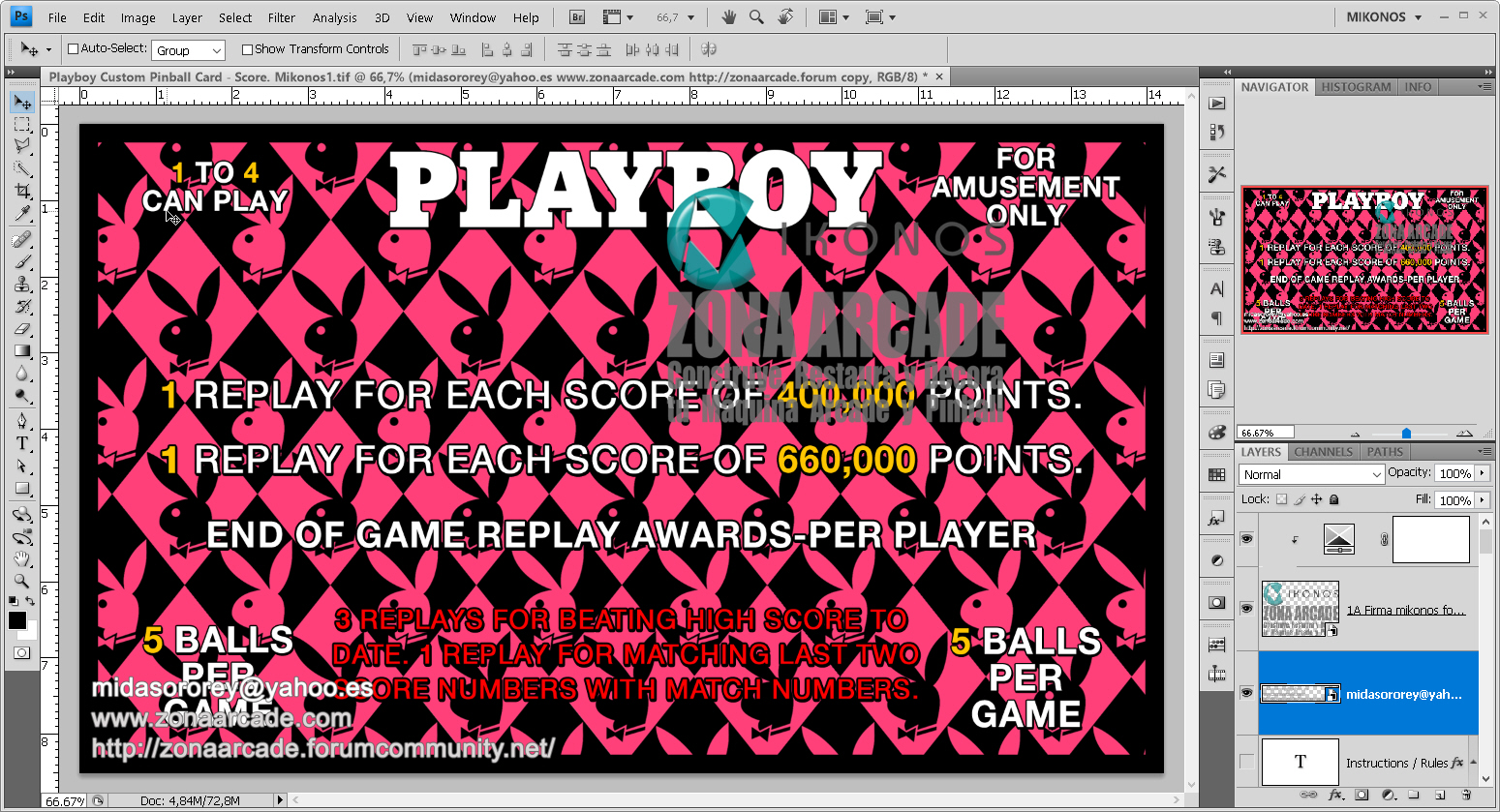Image resolution: width=1500 pixels, height=812 pixels.
Task: Switch to the Channels tab
Action: [x=1324, y=452]
